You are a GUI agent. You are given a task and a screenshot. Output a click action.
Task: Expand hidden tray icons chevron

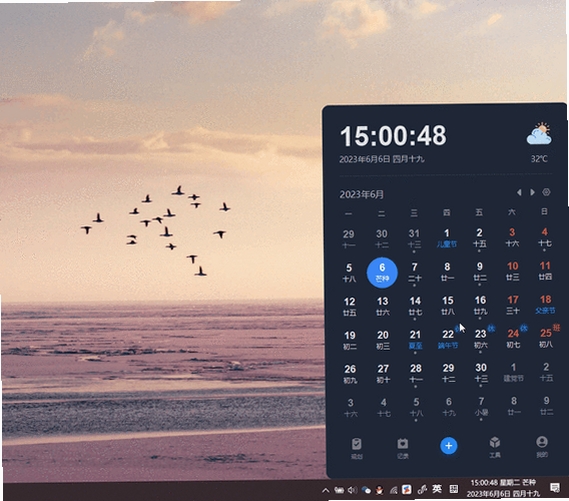point(326,491)
